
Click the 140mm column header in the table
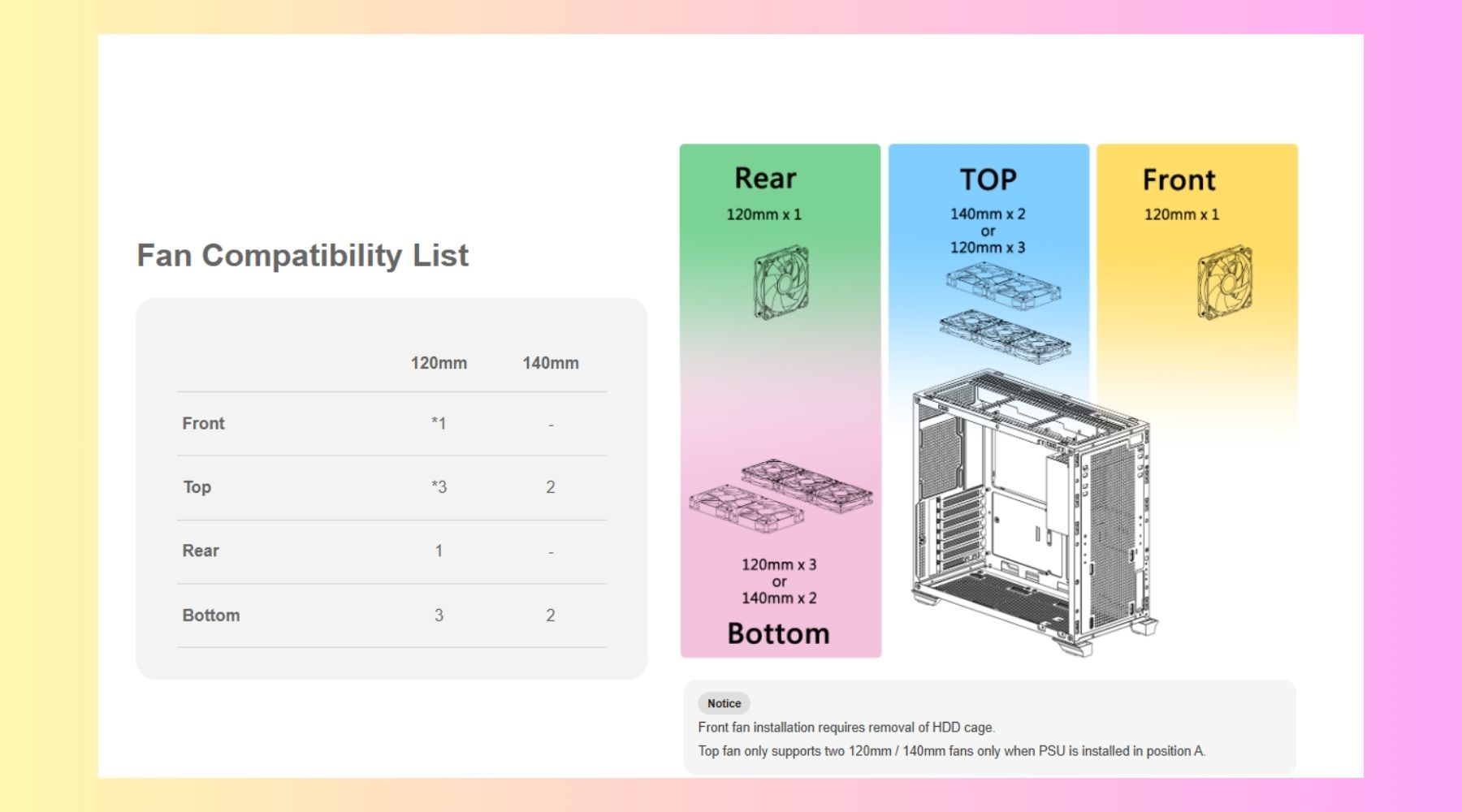(551, 363)
